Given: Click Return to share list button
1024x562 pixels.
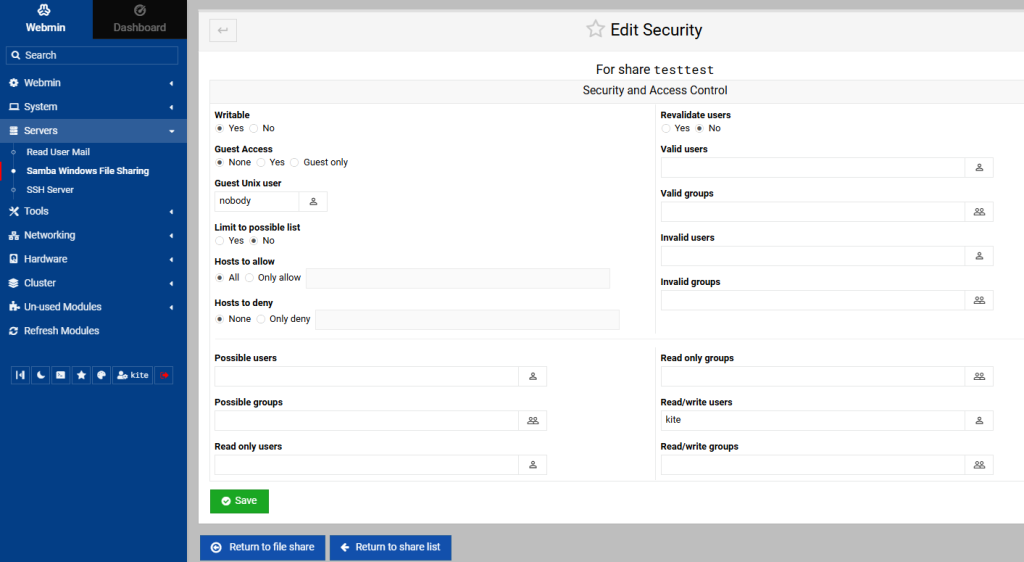Looking at the screenshot, I should 390,547.
